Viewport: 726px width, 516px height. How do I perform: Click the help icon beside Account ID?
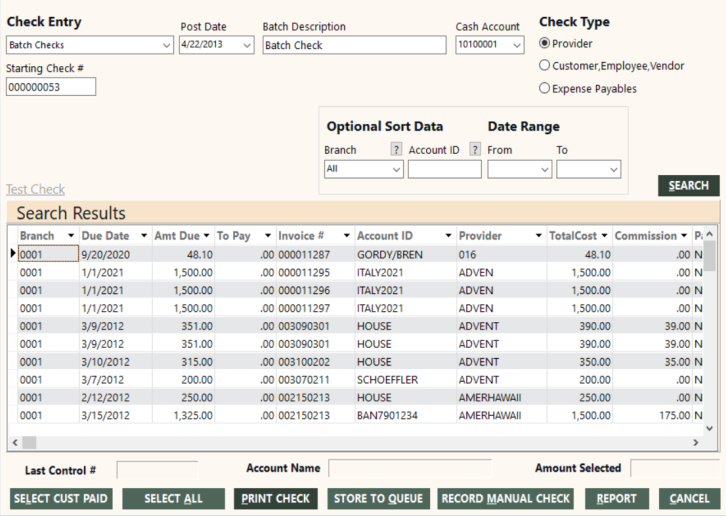pos(475,150)
